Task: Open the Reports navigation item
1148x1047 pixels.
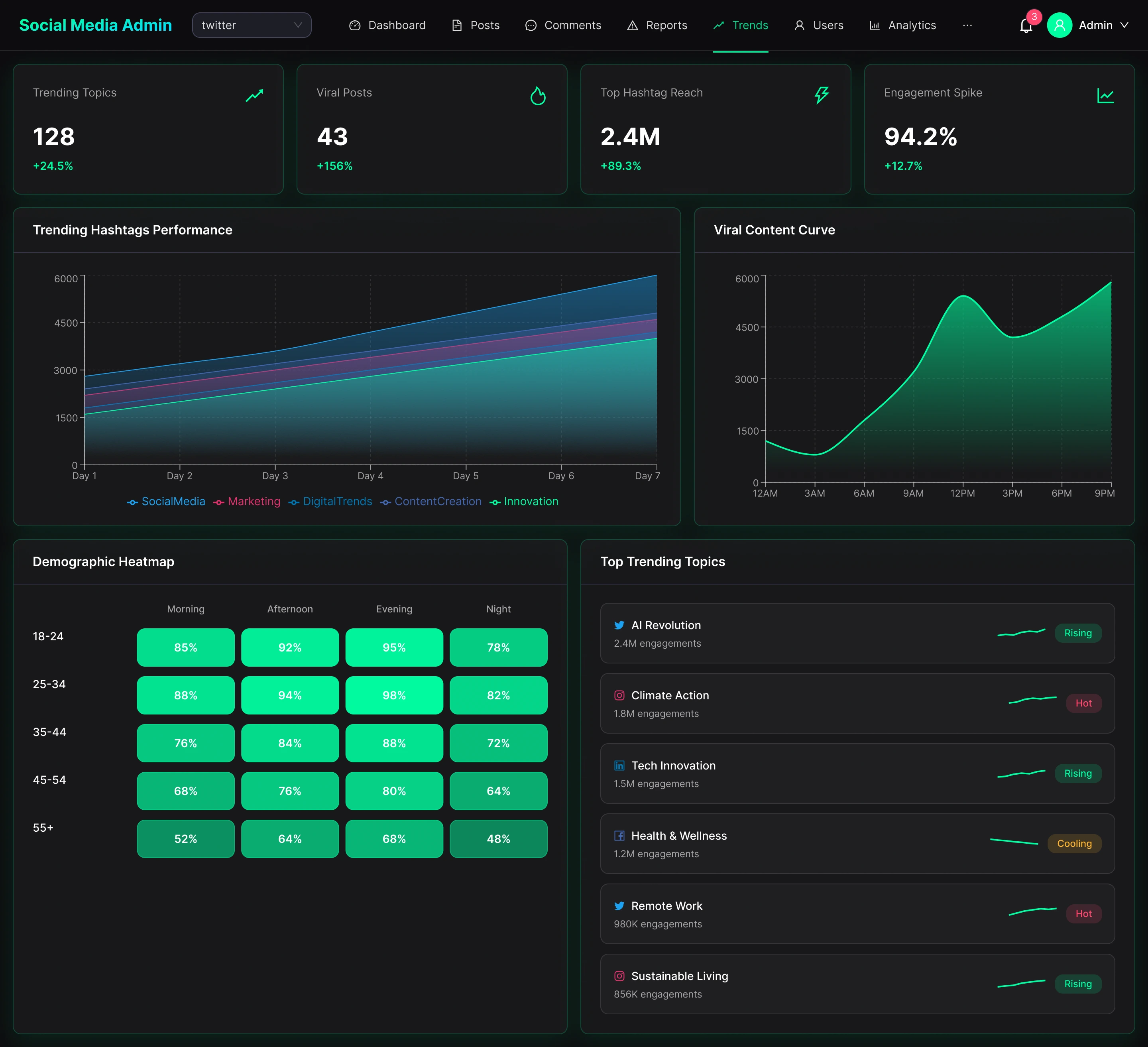Action: [657, 25]
